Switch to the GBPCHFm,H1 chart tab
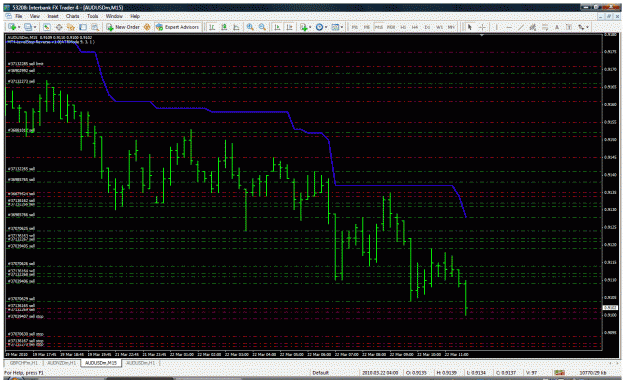Viewport: 625px width, 380px height. click(x=24, y=363)
